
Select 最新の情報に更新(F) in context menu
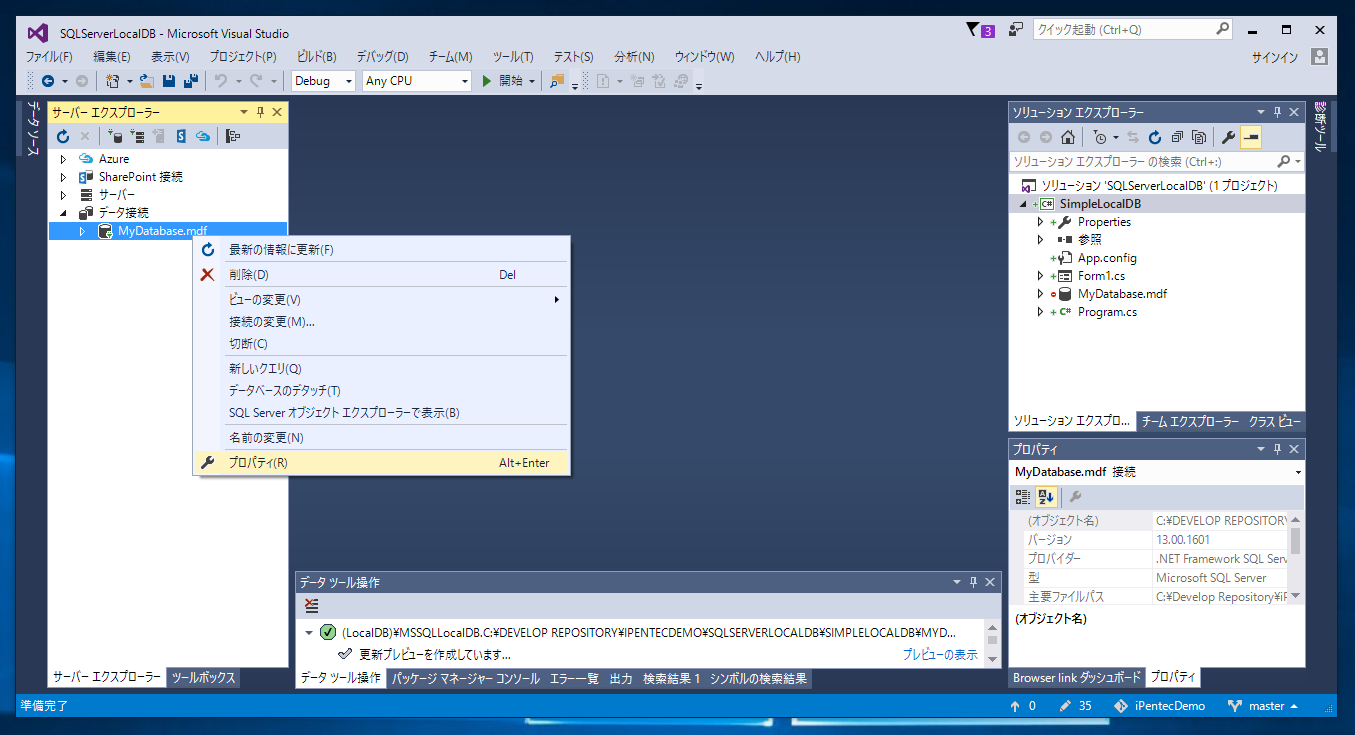pos(380,250)
